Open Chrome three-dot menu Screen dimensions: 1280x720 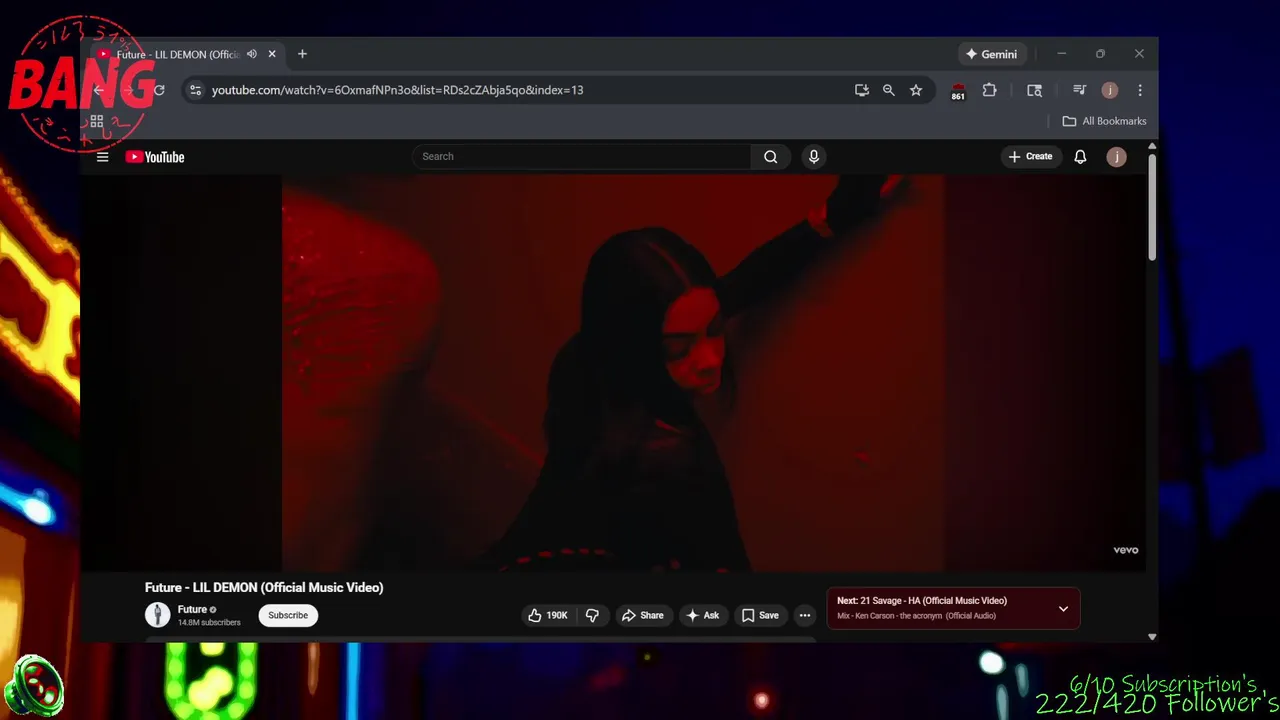(1140, 90)
